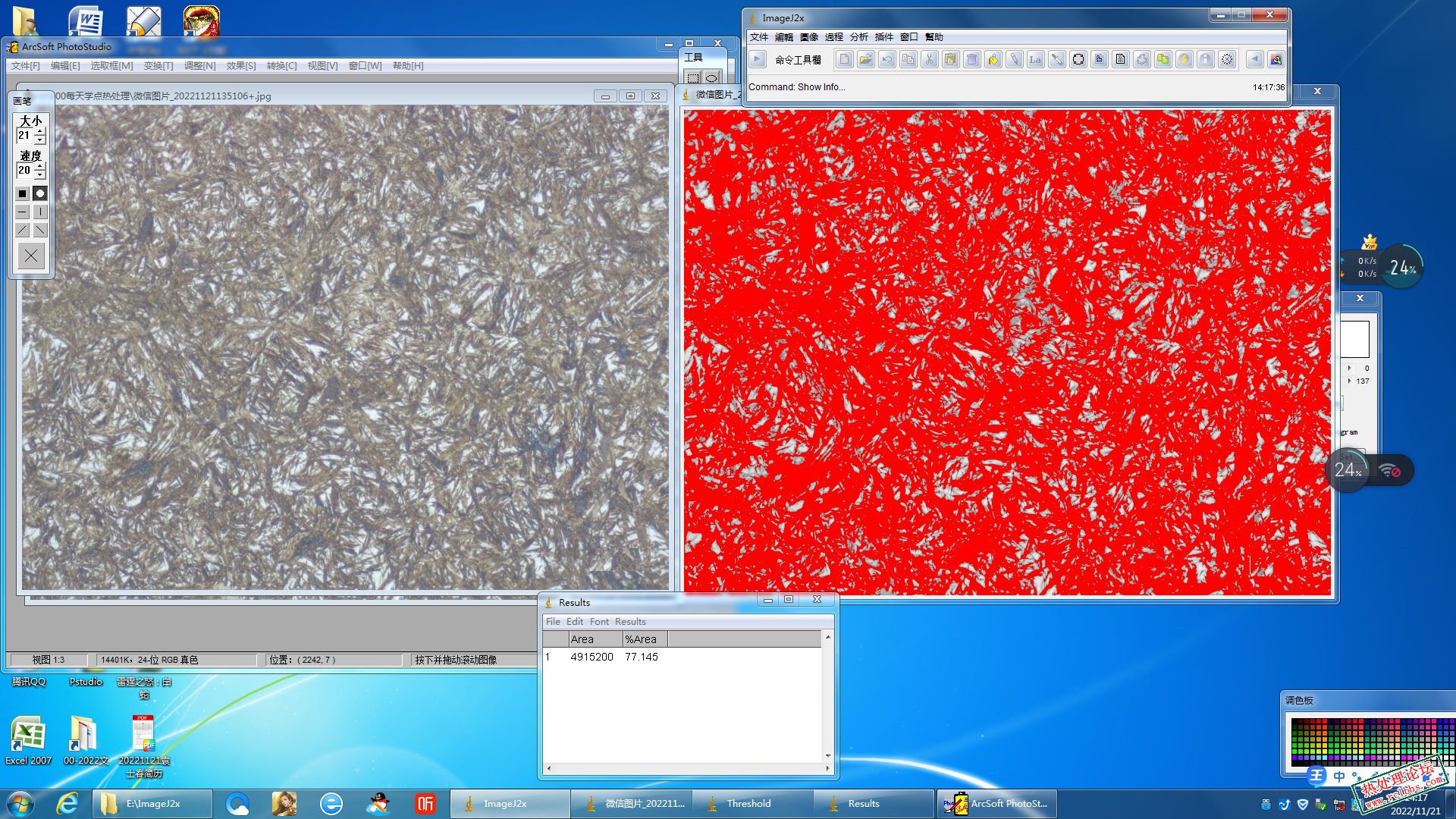
Task: Choose the backslash diagonal brush shape
Action: tap(40, 231)
